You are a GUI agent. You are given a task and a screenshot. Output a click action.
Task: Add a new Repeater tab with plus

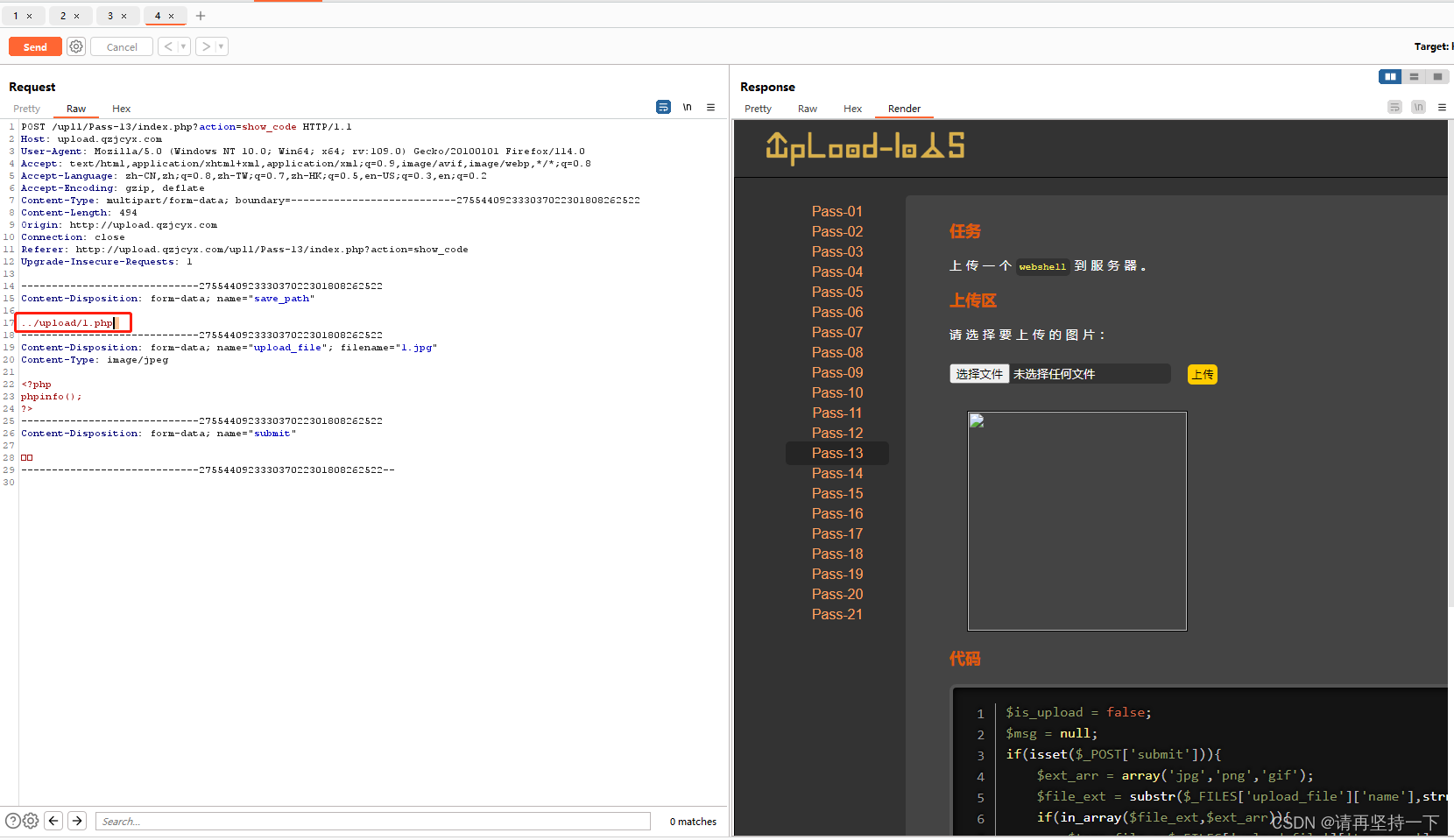point(201,16)
